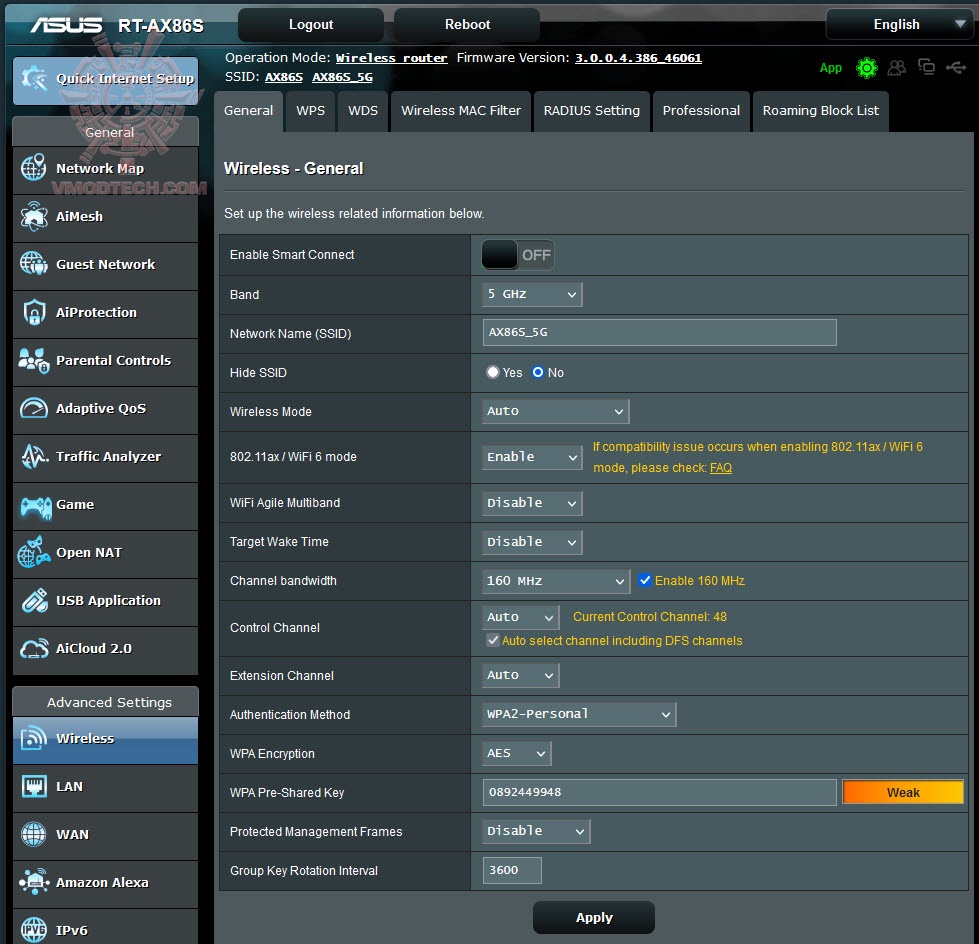Image resolution: width=979 pixels, height=944 pixels.
Task: Click the Group Key Rotation Interval field
Action: click(x=512, y=870)
